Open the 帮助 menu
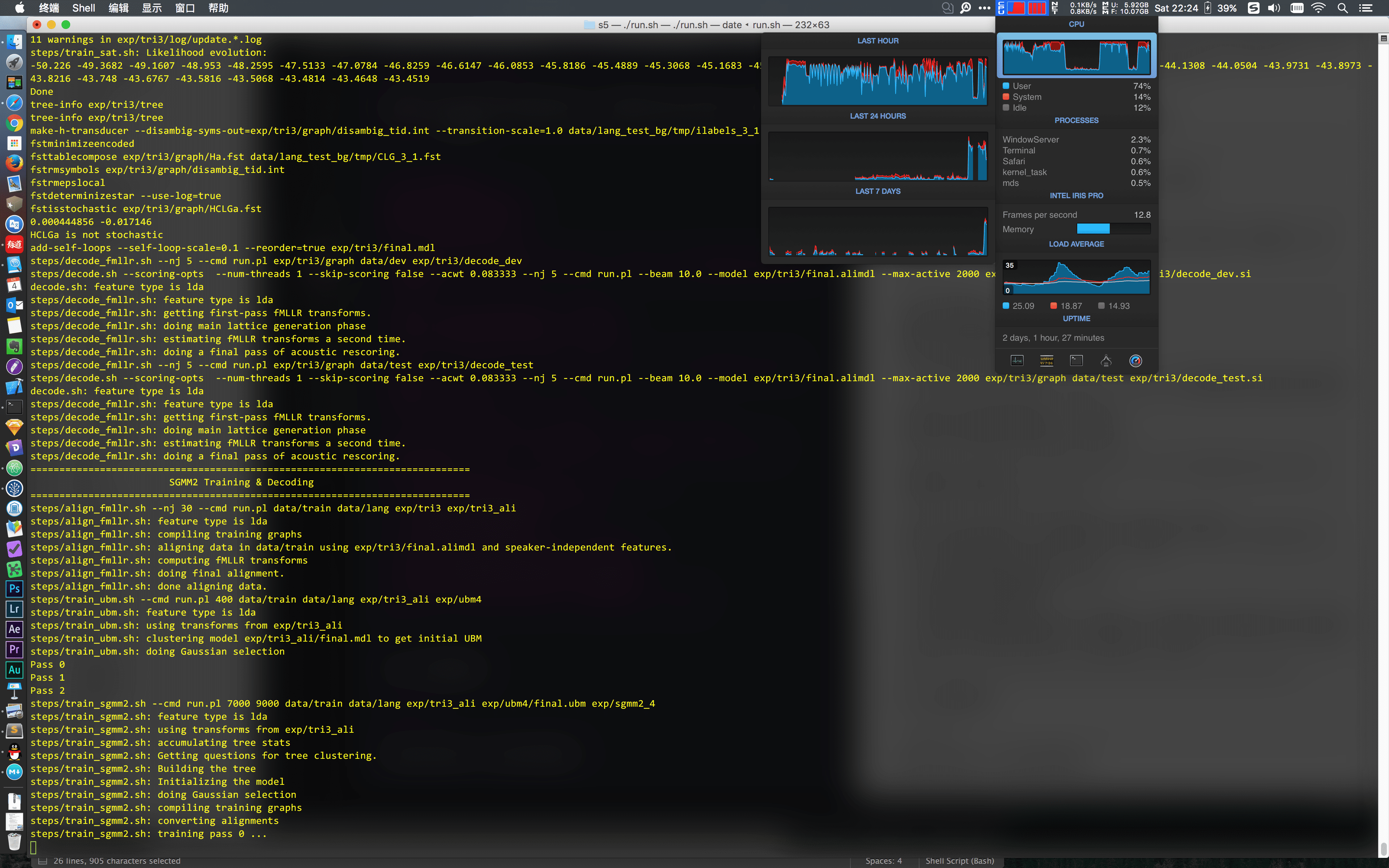 coord(218,8)
